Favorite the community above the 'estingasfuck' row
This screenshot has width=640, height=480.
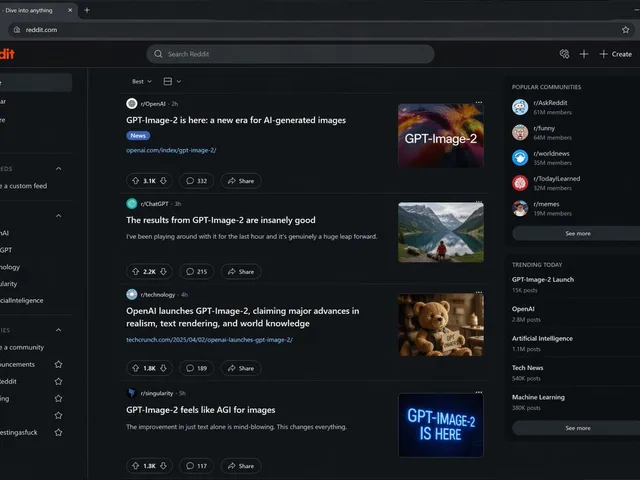58,415
